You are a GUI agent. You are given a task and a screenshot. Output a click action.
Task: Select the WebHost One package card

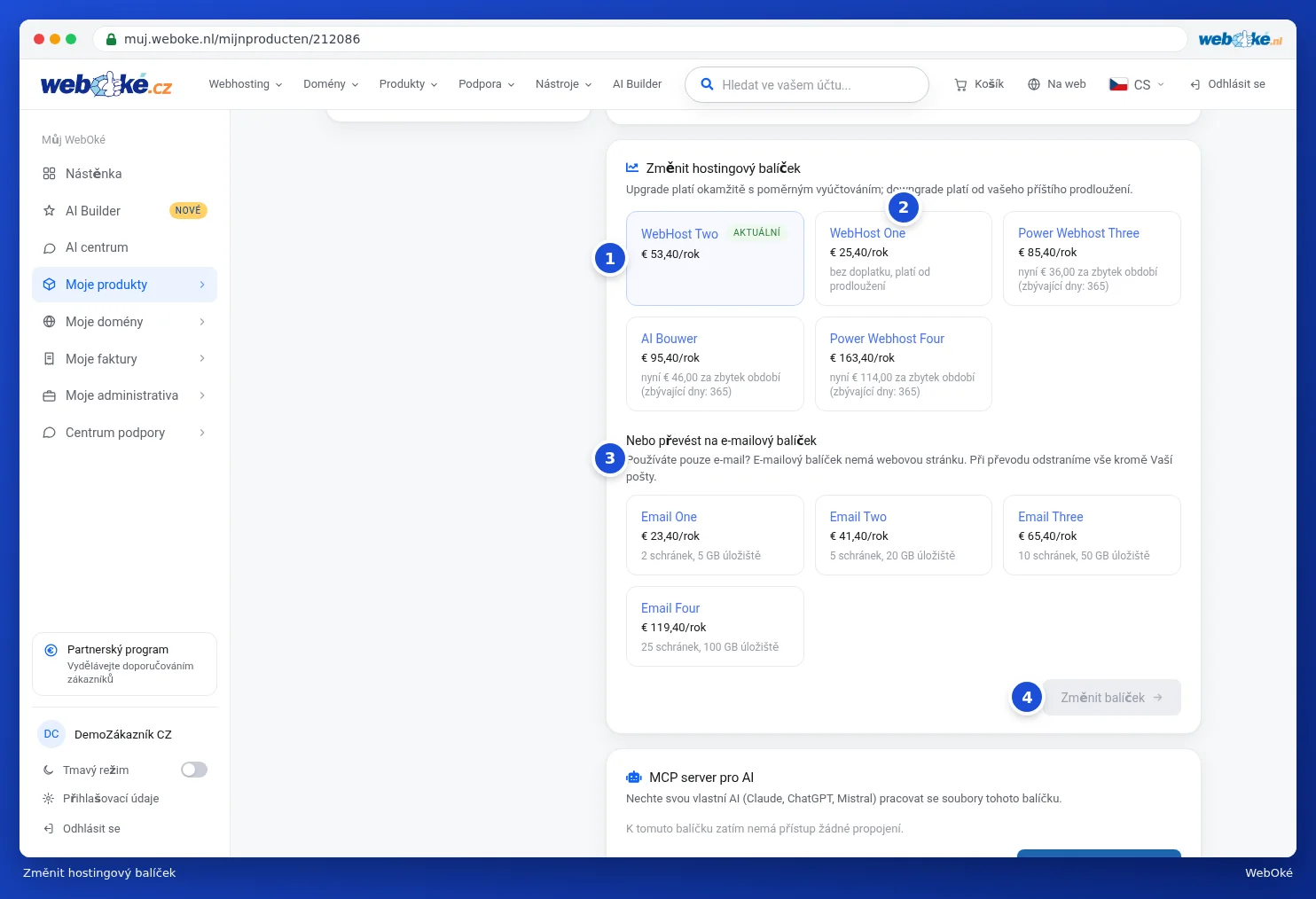[x=903, y=258]
